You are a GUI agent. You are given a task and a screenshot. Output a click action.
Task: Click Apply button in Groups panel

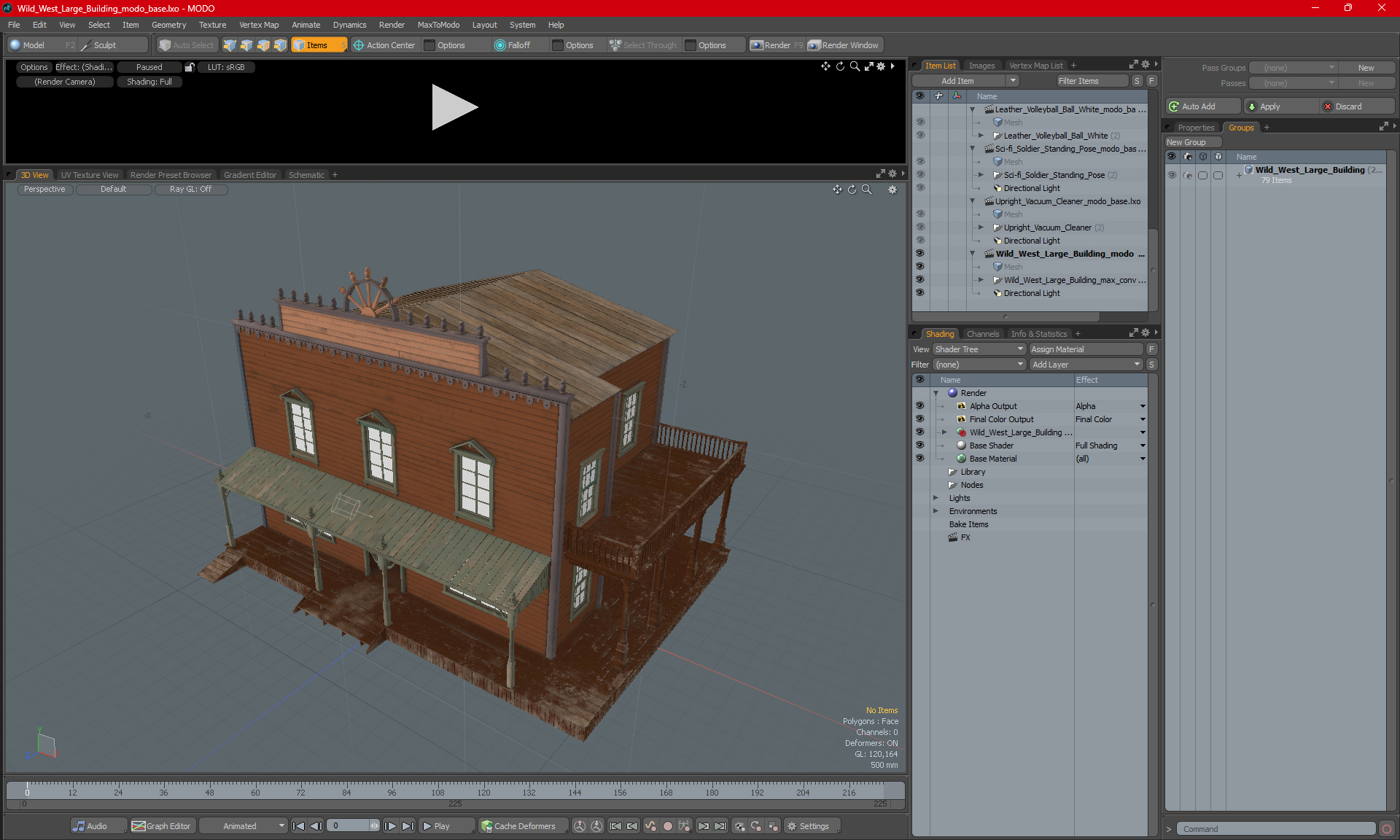[1281, 106]
